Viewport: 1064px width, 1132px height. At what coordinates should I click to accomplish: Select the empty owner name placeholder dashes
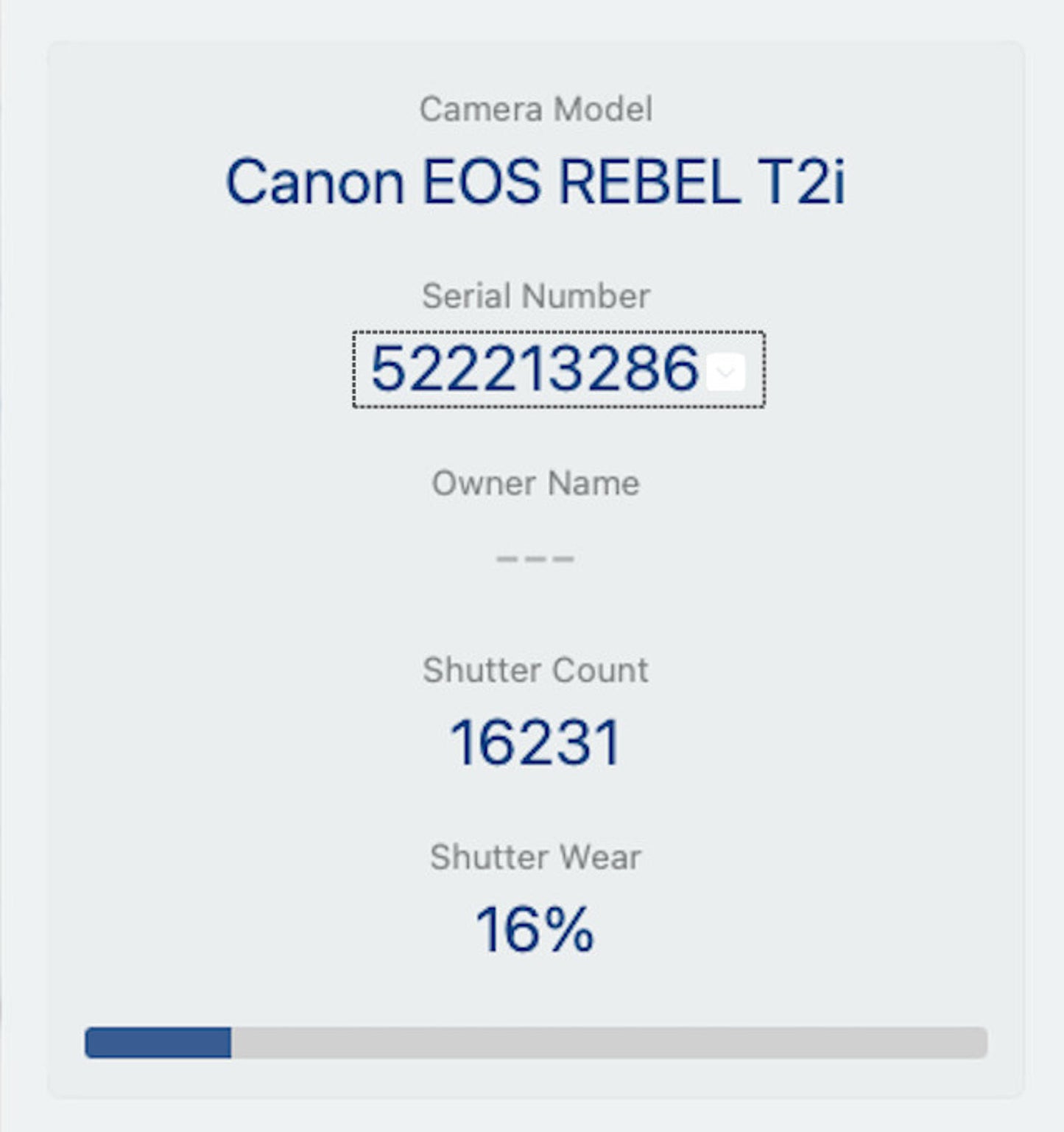tap(535, 558)
